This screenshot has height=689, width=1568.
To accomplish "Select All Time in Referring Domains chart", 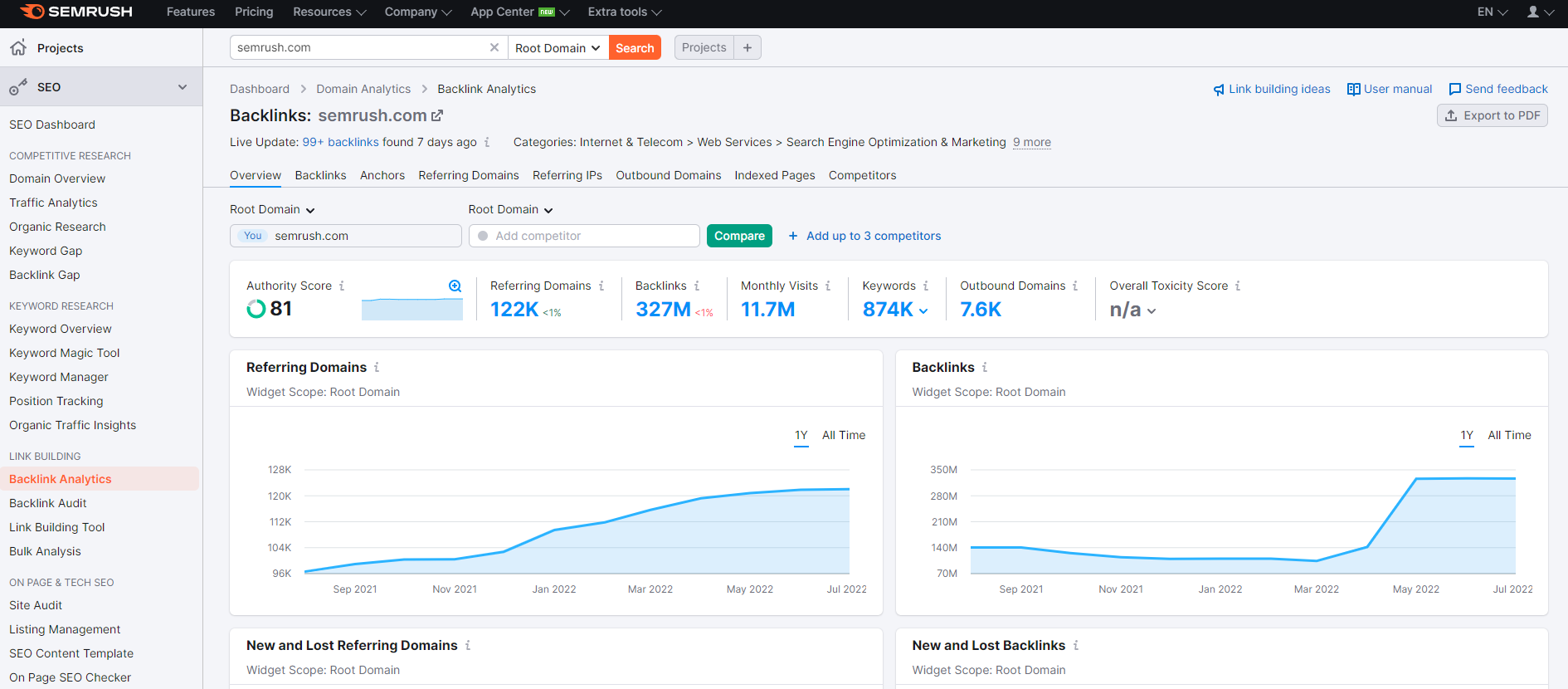I will tap(844, 435).
